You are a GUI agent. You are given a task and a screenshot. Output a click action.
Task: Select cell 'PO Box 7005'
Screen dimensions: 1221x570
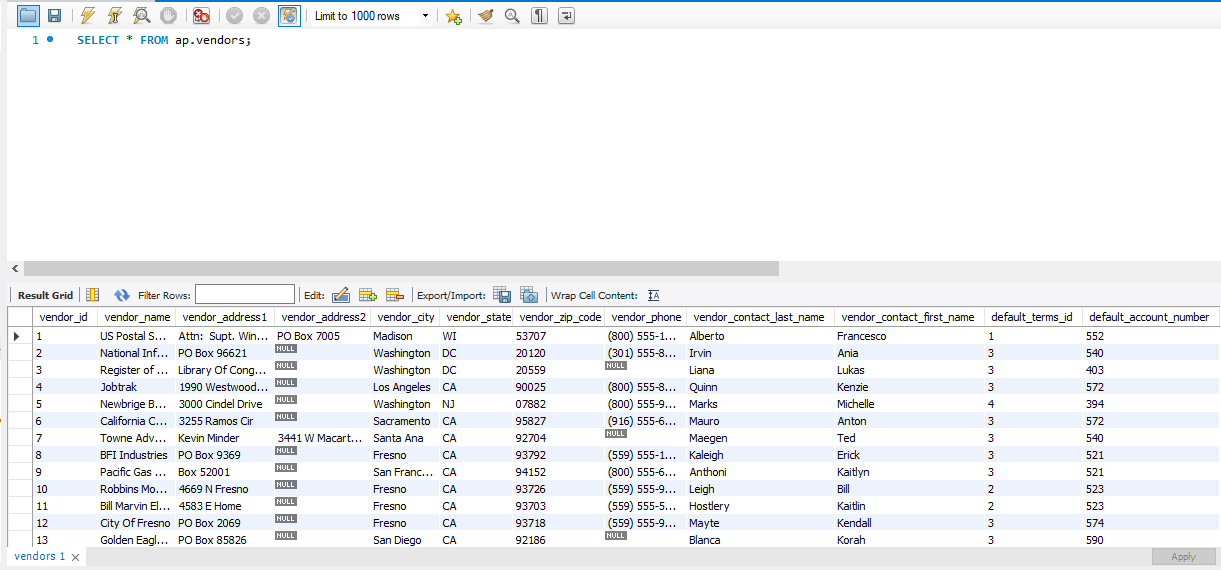click(x=322, y=336)
